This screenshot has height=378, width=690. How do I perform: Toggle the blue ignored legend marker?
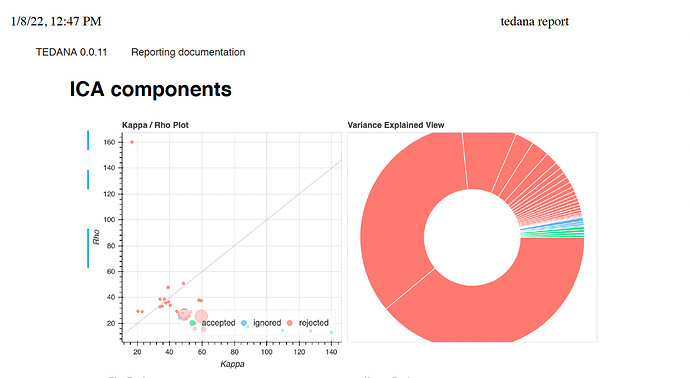(244, 323)
